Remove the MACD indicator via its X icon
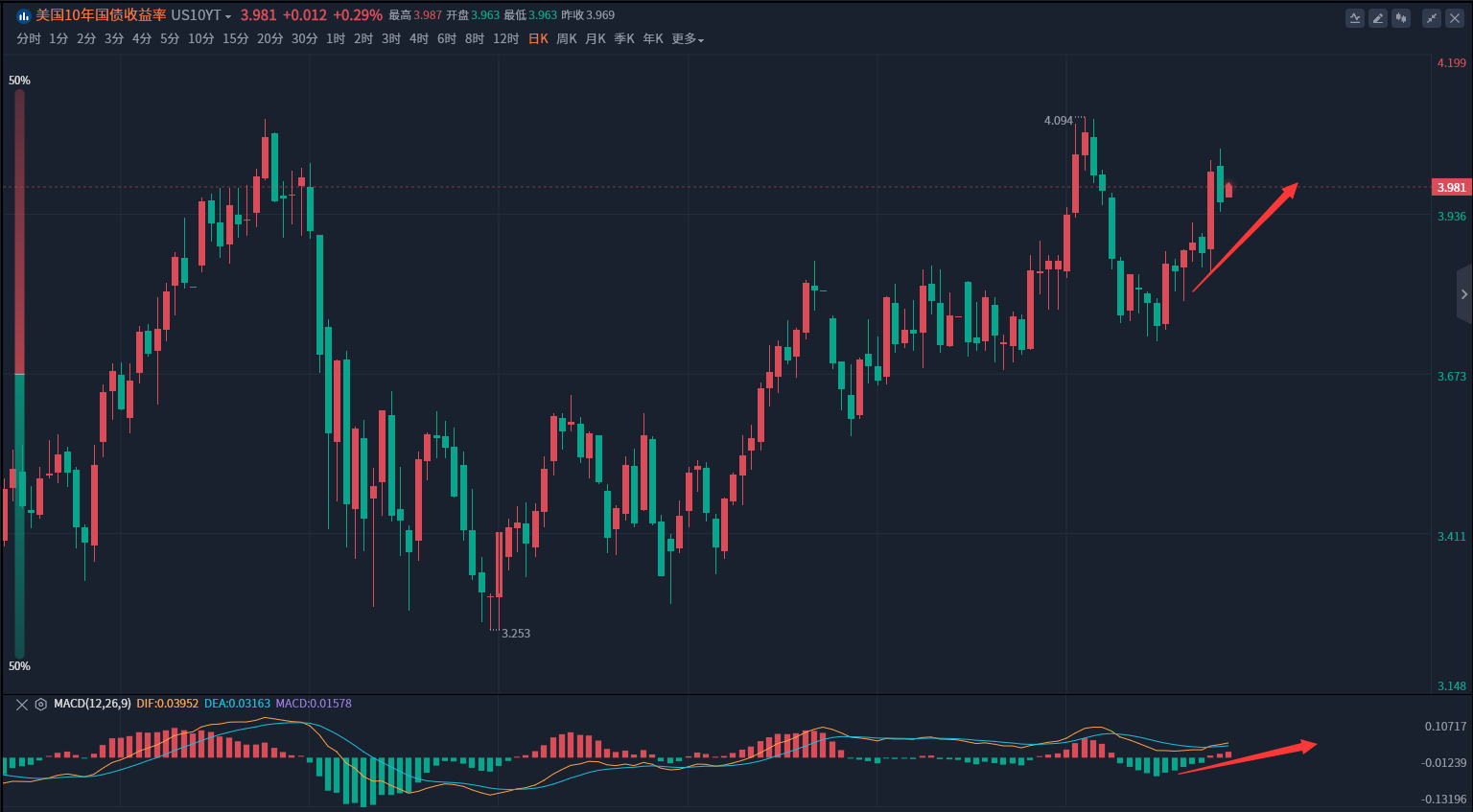This screenshot has height=812, width=1473. [20, 704]
